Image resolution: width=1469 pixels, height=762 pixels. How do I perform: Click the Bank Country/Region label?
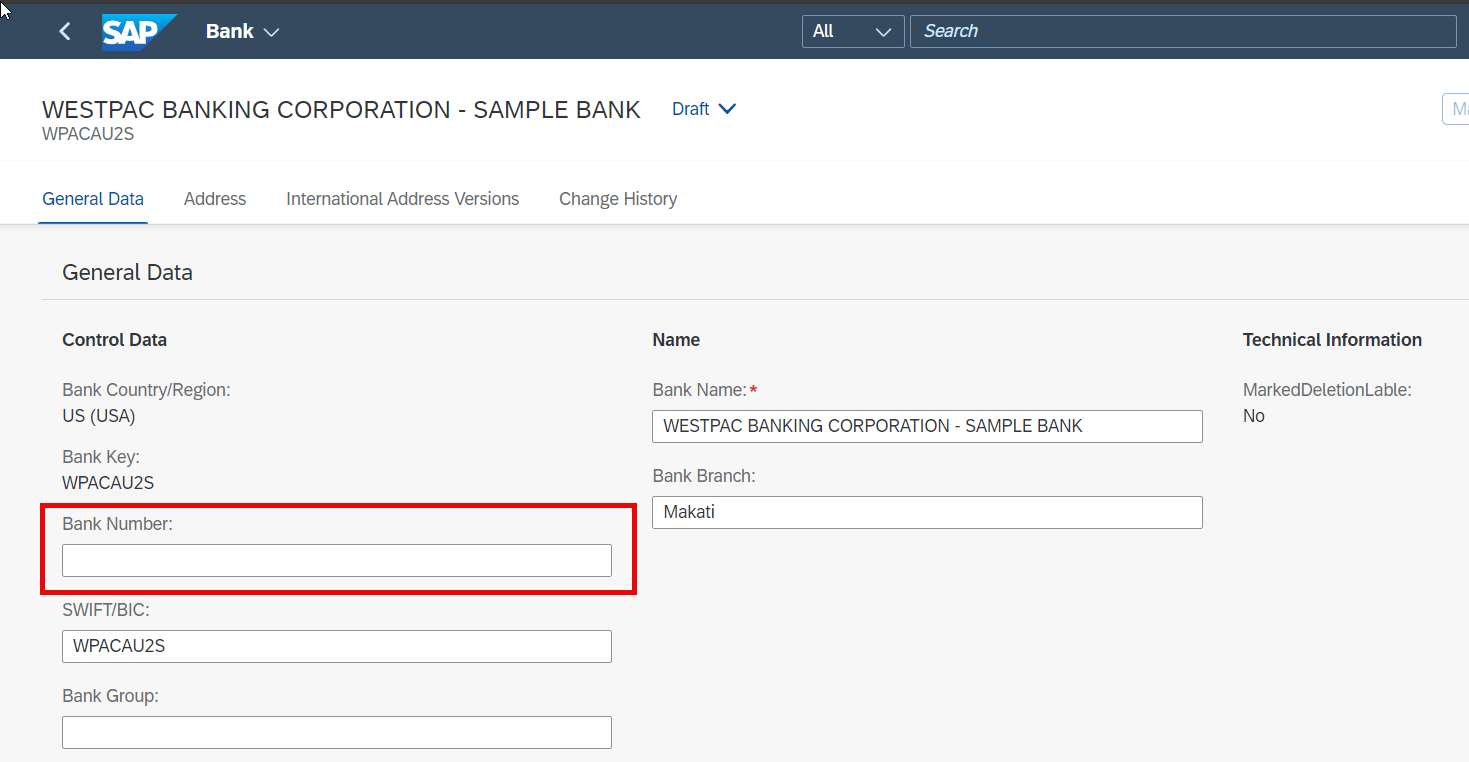(146, 390)
